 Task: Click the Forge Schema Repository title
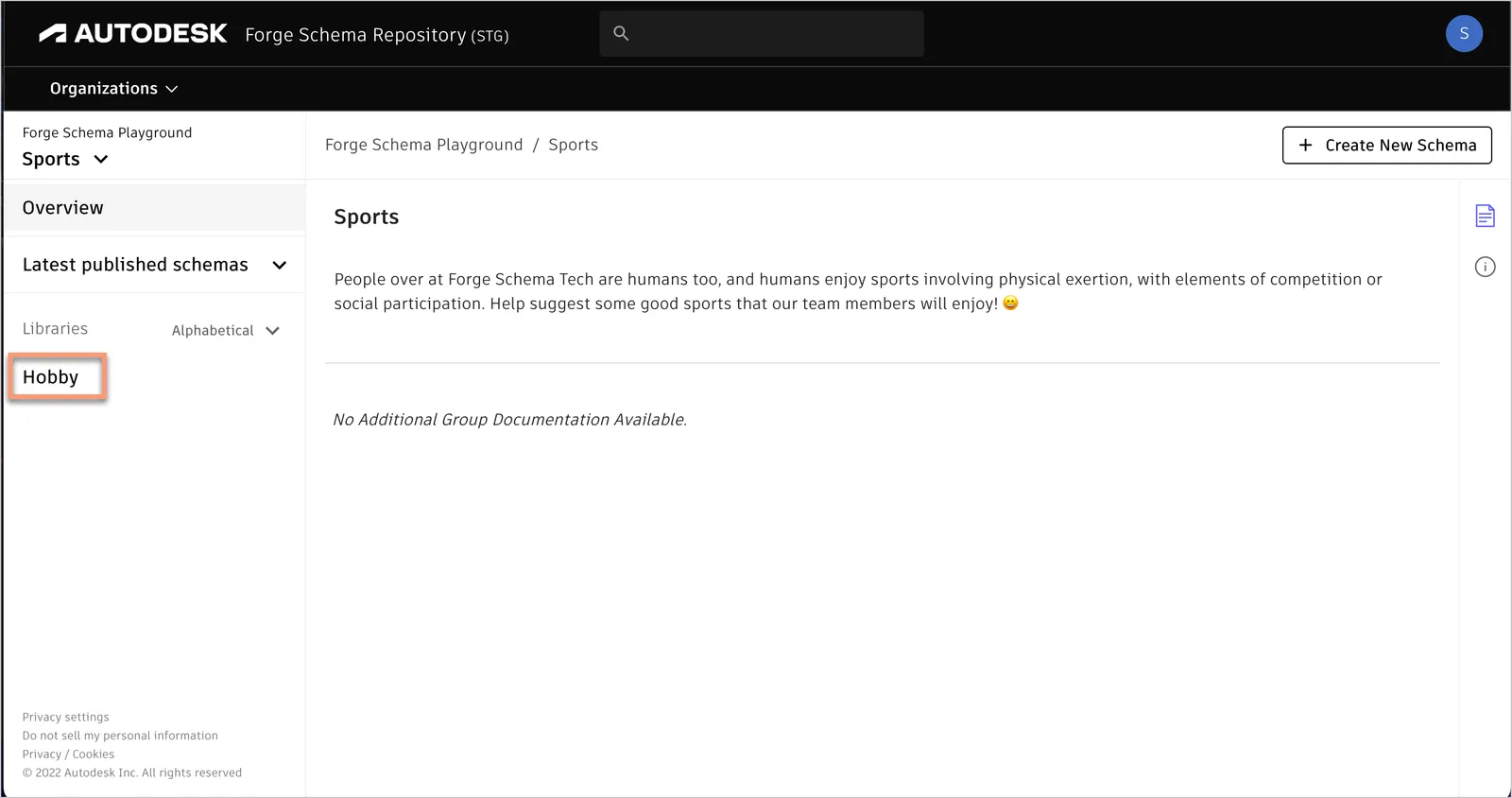click(x=376, y=35)
